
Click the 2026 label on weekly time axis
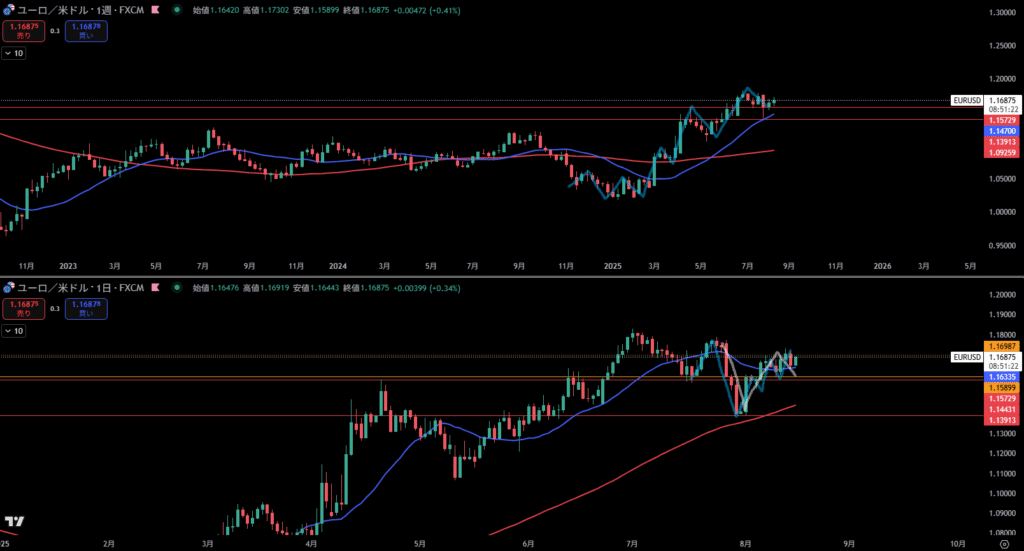(x=882, y=266)
